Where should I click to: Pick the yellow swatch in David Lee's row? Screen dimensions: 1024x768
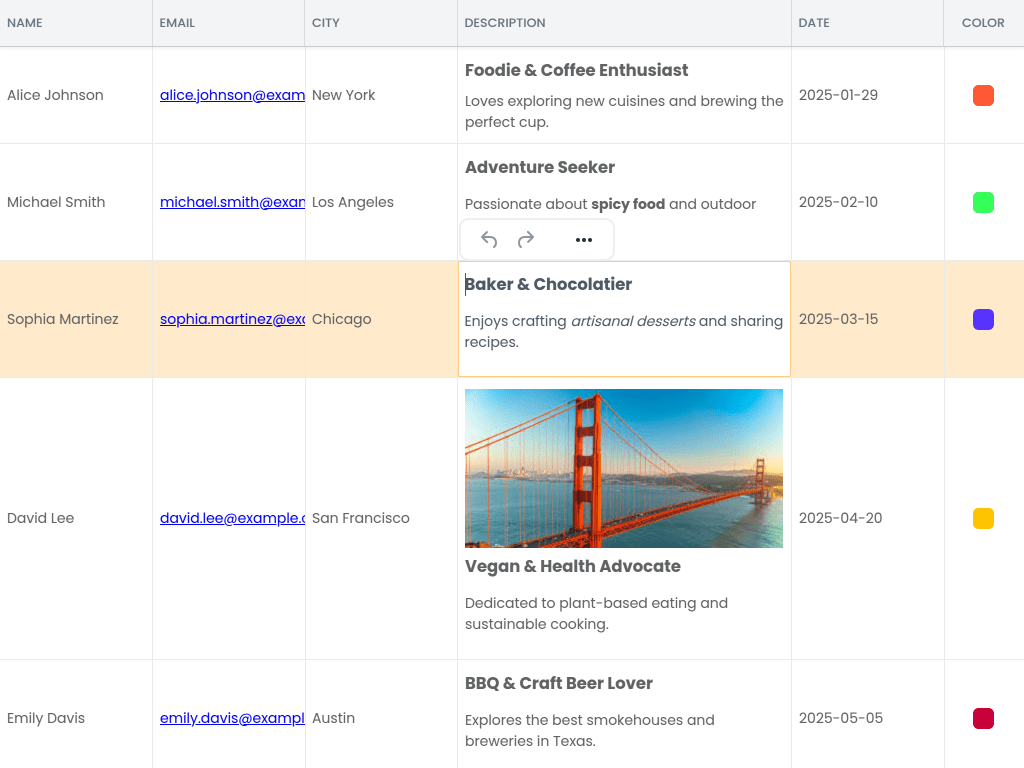[983, 518]
